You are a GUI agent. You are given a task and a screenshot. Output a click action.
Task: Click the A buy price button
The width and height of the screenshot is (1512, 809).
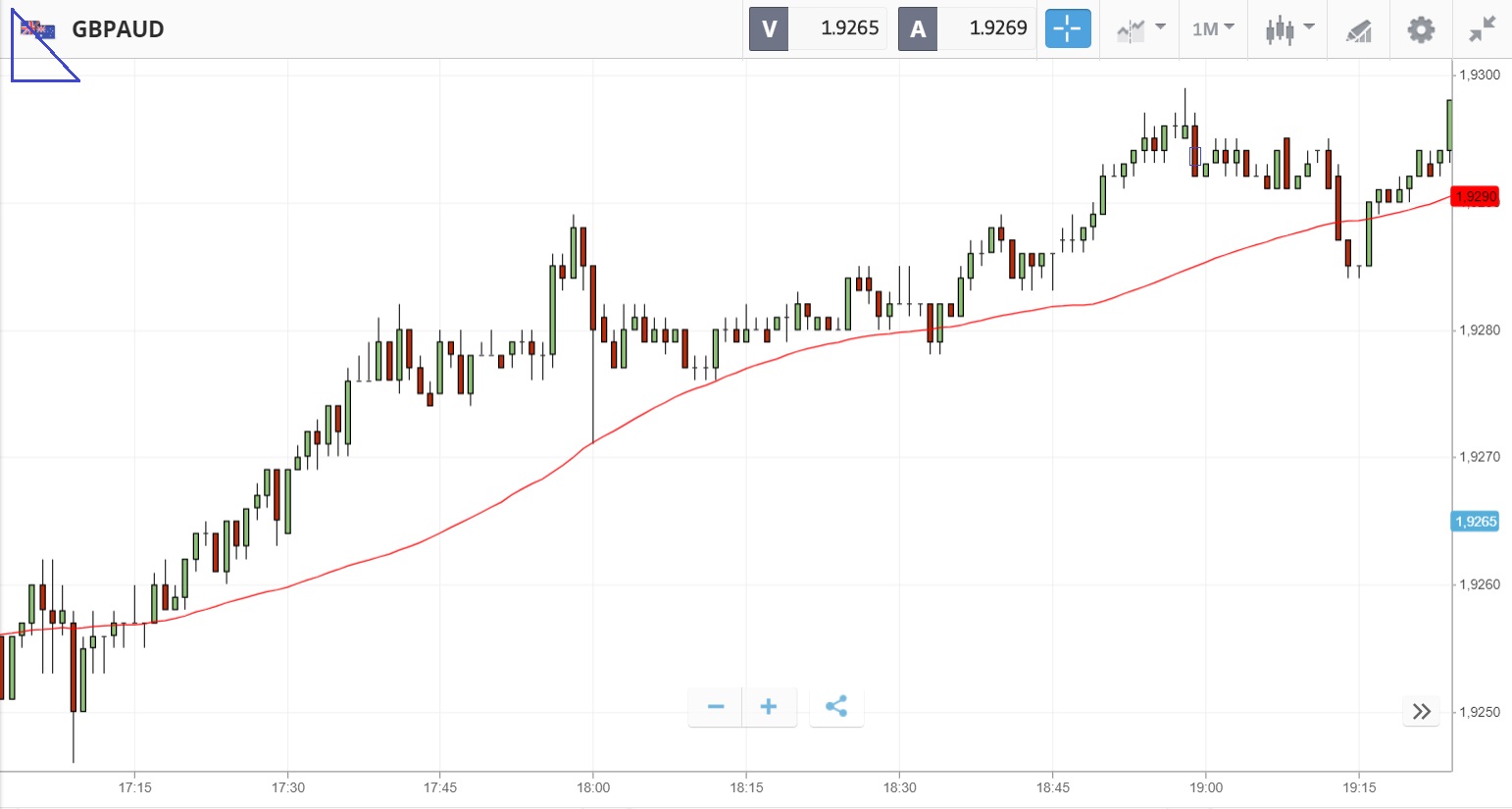tap(918, 28)
